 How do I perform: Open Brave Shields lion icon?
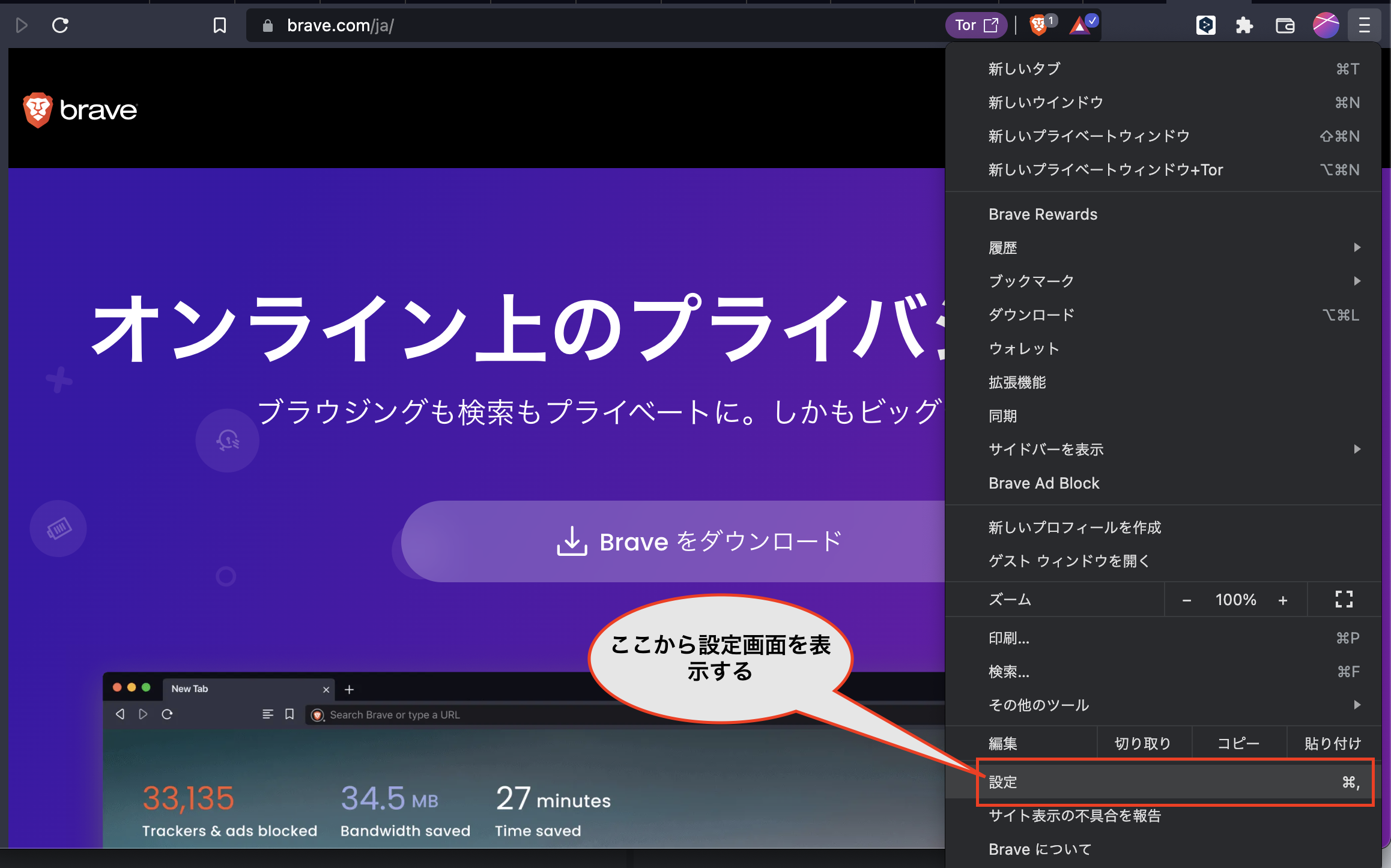tap(1038, 25)
